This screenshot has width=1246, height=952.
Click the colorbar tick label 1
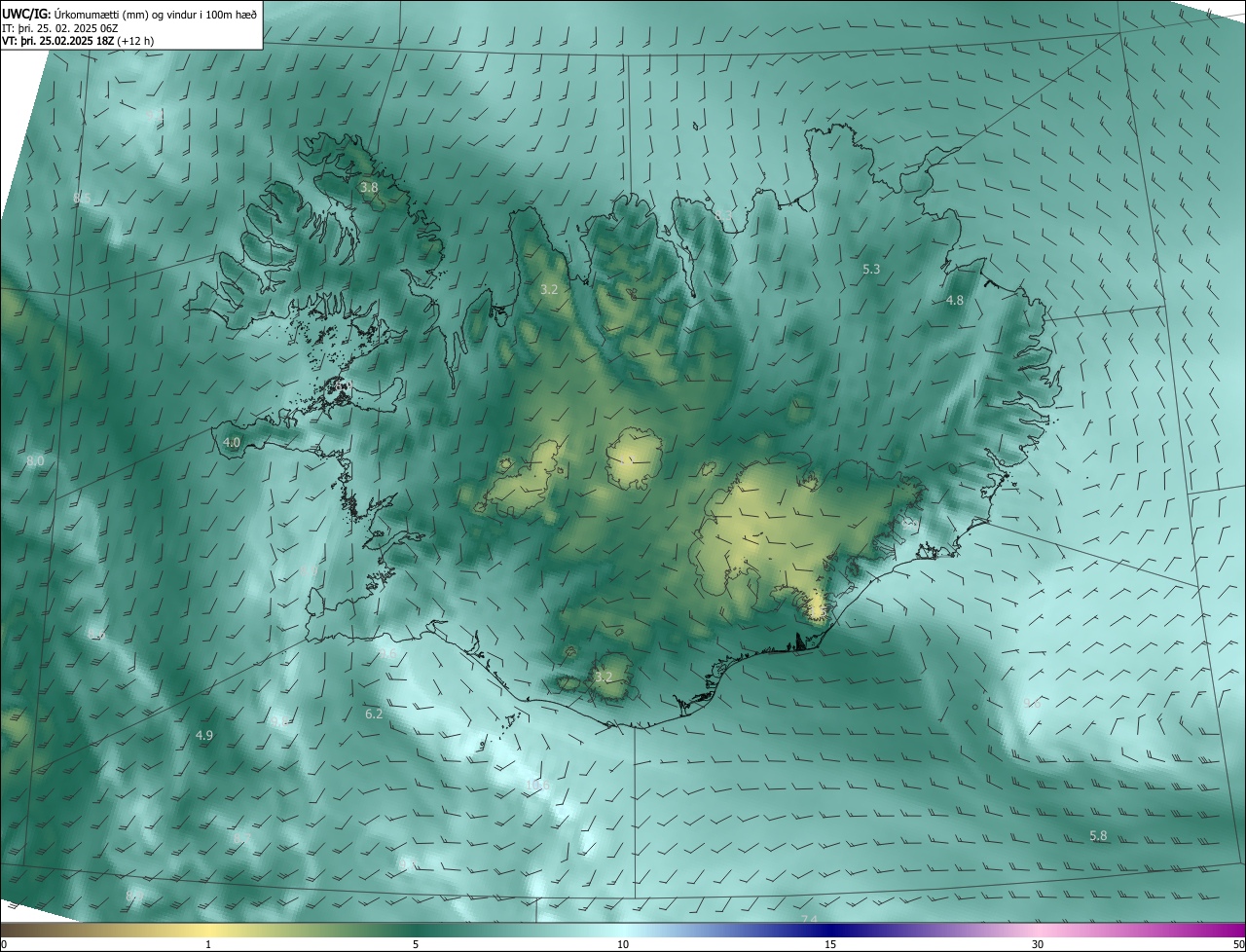208,944
